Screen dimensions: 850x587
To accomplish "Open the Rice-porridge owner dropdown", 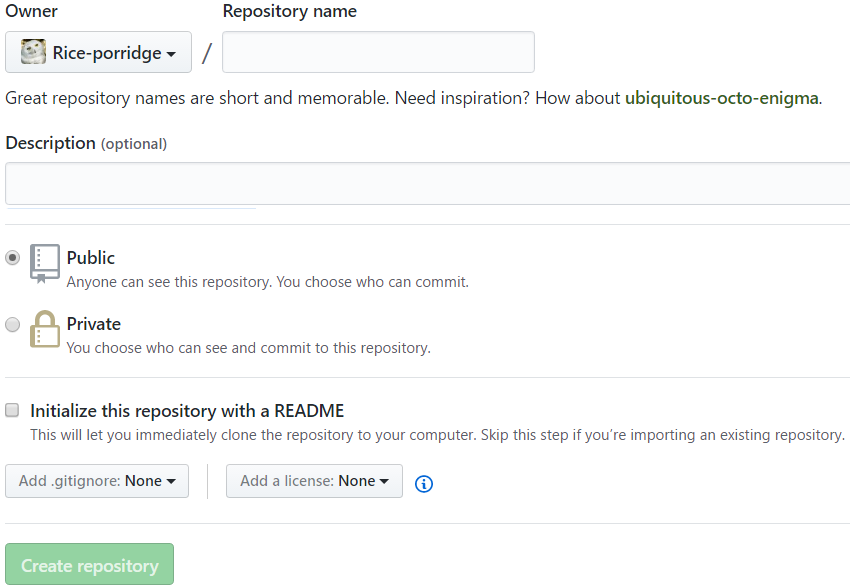I will [x=98, y=52].
